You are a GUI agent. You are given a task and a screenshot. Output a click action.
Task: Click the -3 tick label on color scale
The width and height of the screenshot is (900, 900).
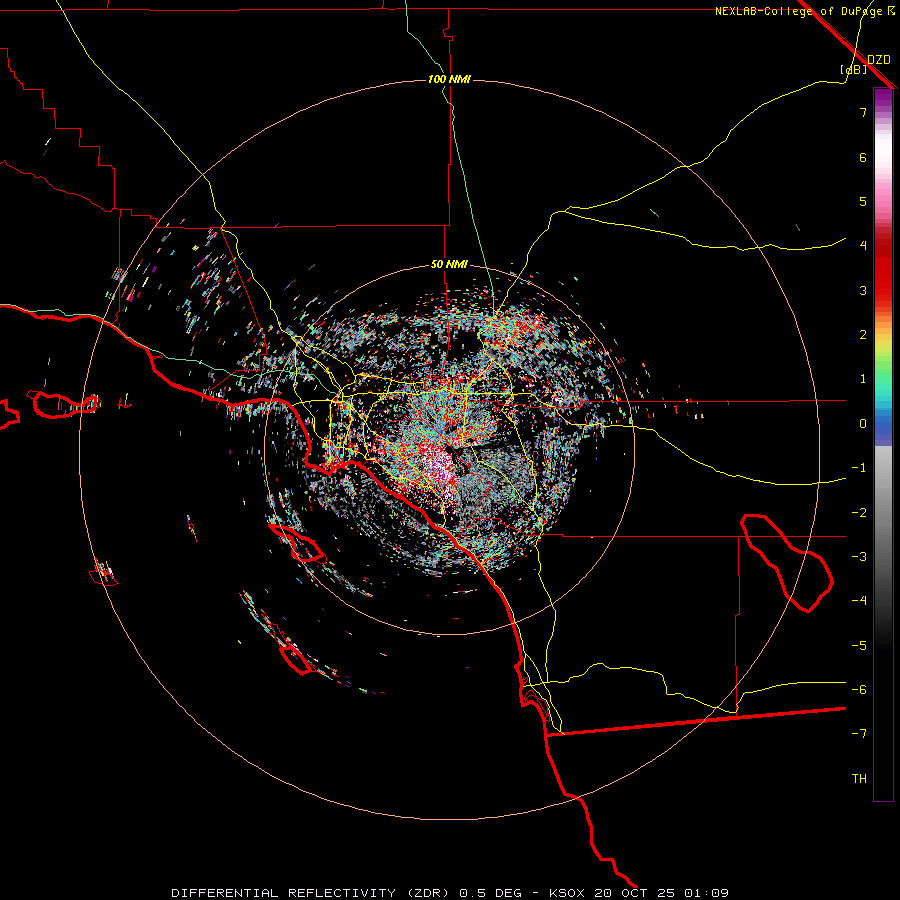pos(859,557)
